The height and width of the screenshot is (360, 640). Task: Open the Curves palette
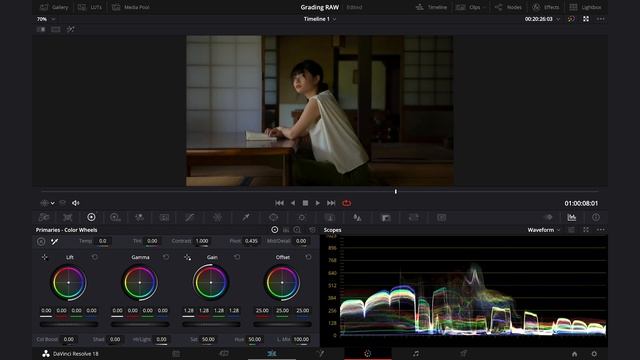(189, 218)
